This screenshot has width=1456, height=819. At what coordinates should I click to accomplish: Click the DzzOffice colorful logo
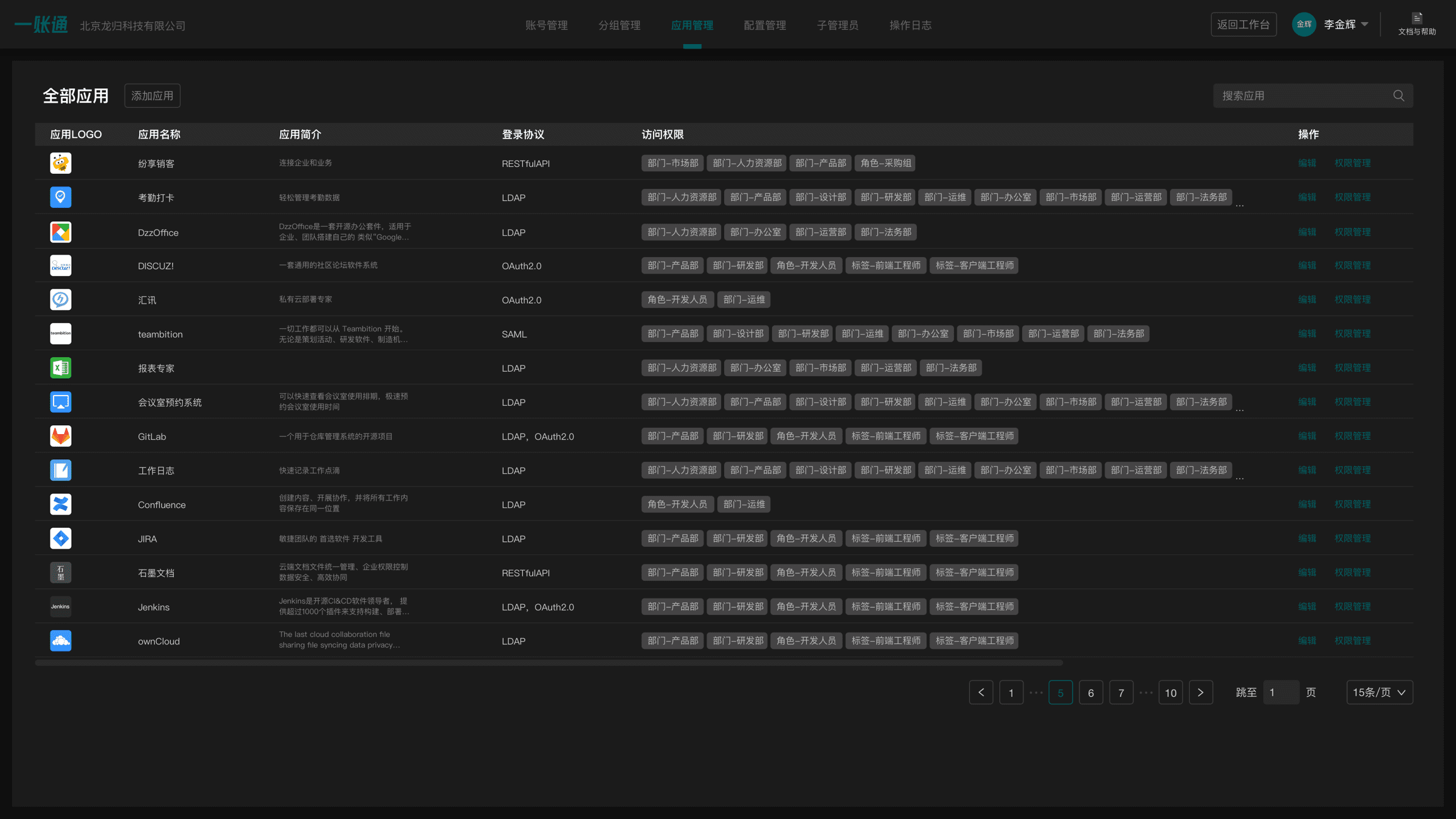[60, 232]
